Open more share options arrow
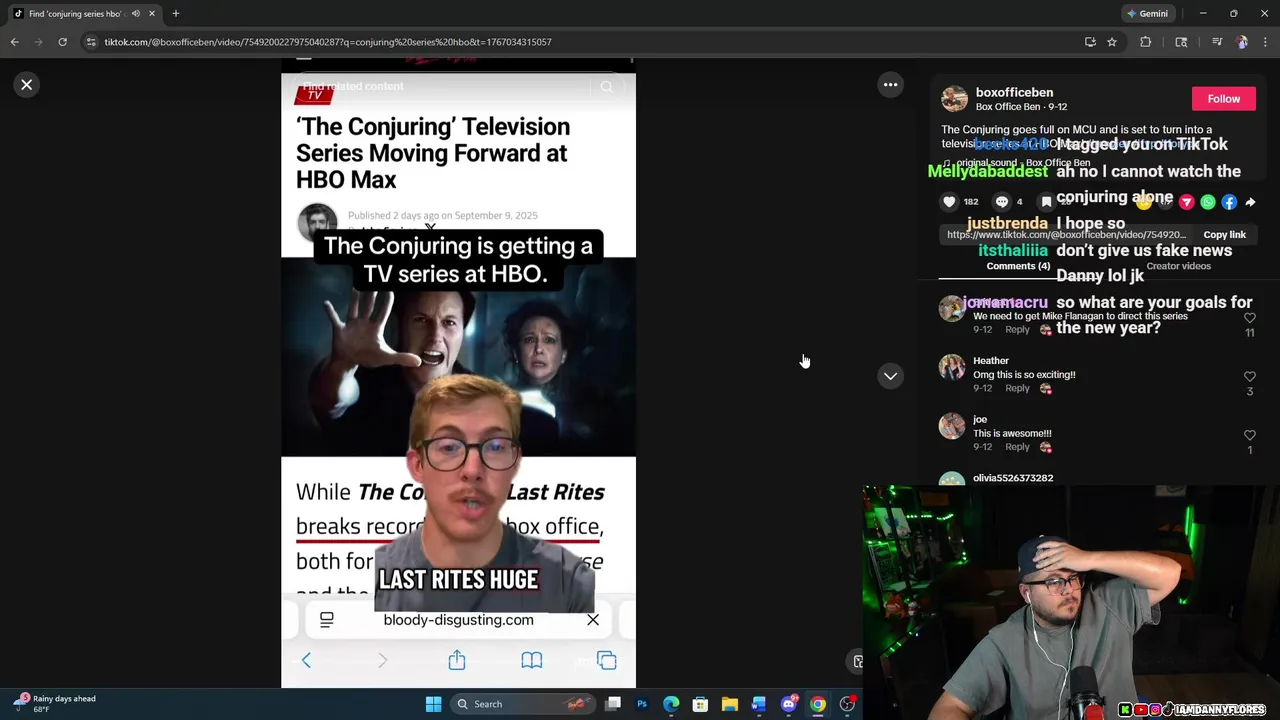Screen dimensions: 1280x720 [1250, 202]
